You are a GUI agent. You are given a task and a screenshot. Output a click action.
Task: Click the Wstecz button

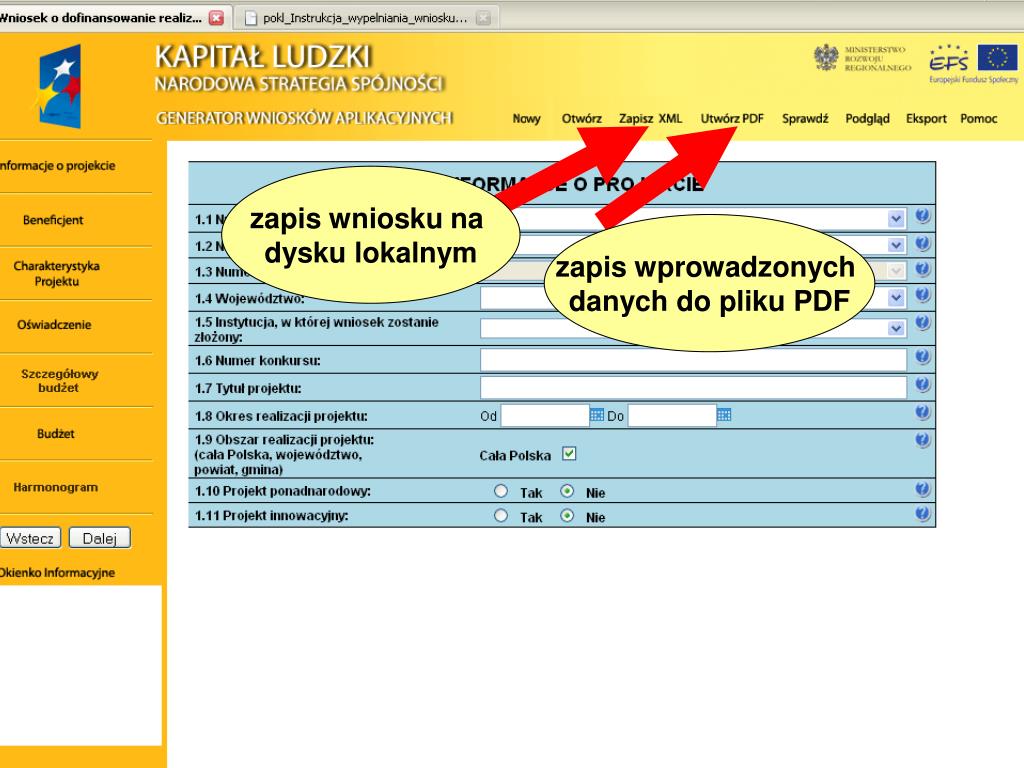(x=29, y=538)
